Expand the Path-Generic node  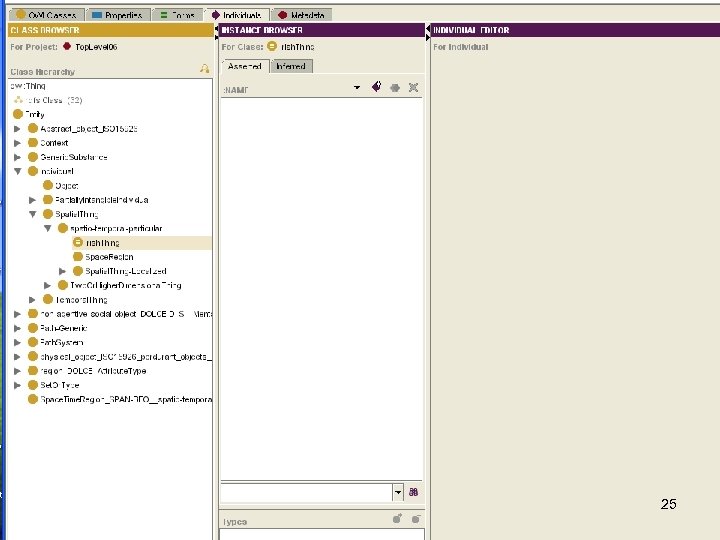17,328
